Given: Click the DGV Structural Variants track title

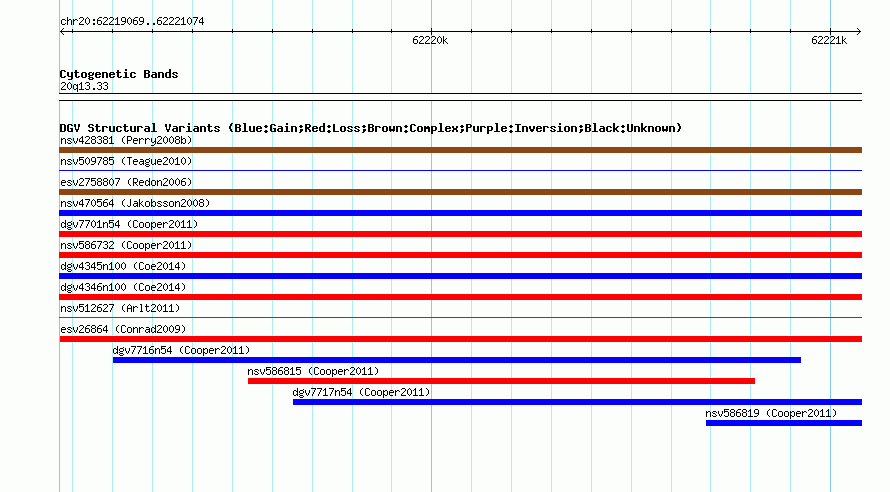Looking at the screenshot, I should pyautogui.click(x=371, y=128).
